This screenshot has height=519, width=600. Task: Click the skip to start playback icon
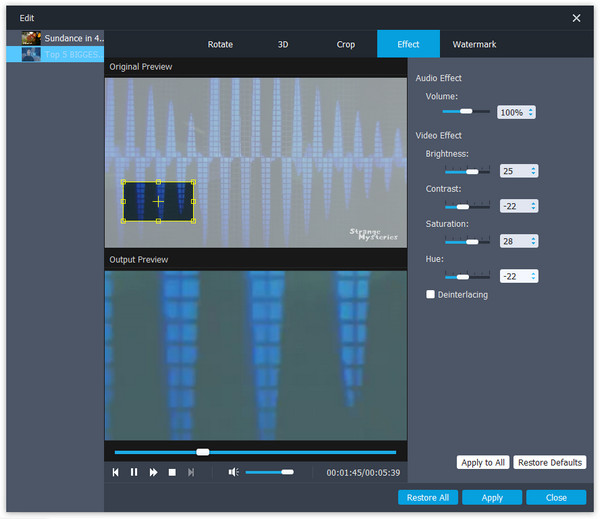115,472
